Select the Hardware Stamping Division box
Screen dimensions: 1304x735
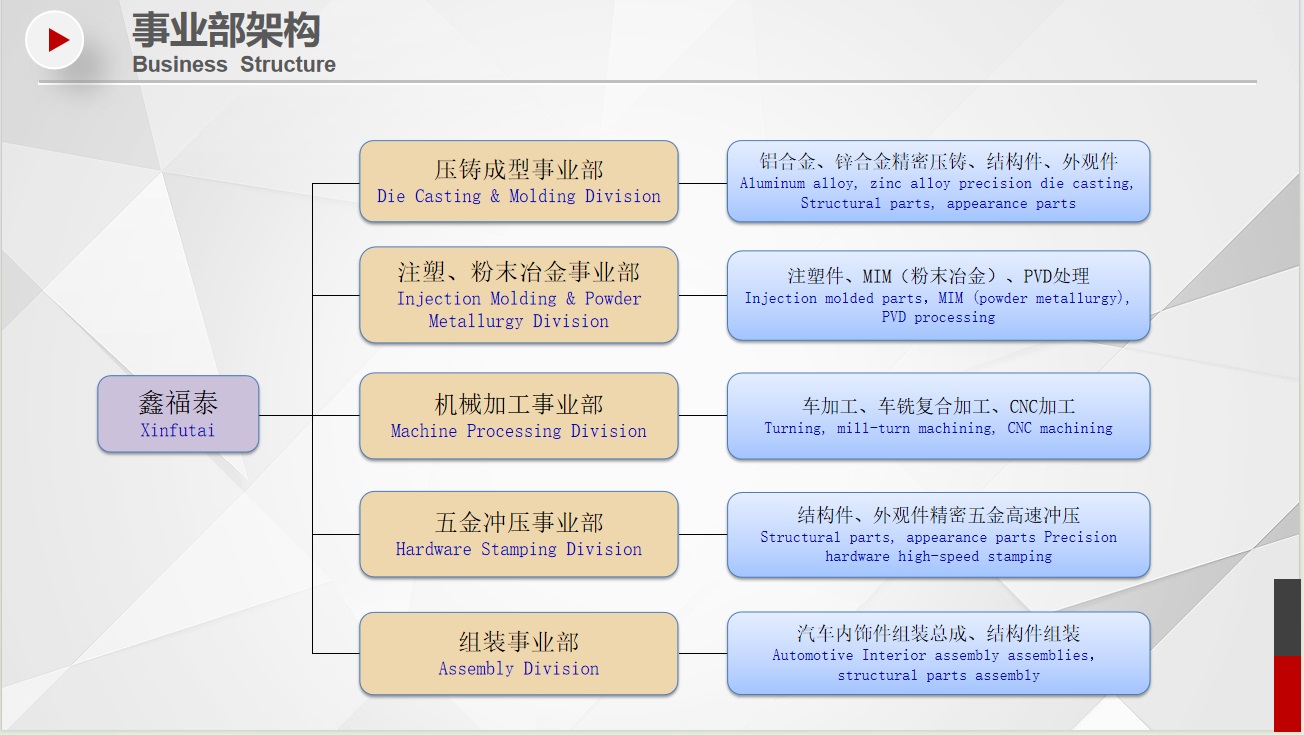click(519, 534)
